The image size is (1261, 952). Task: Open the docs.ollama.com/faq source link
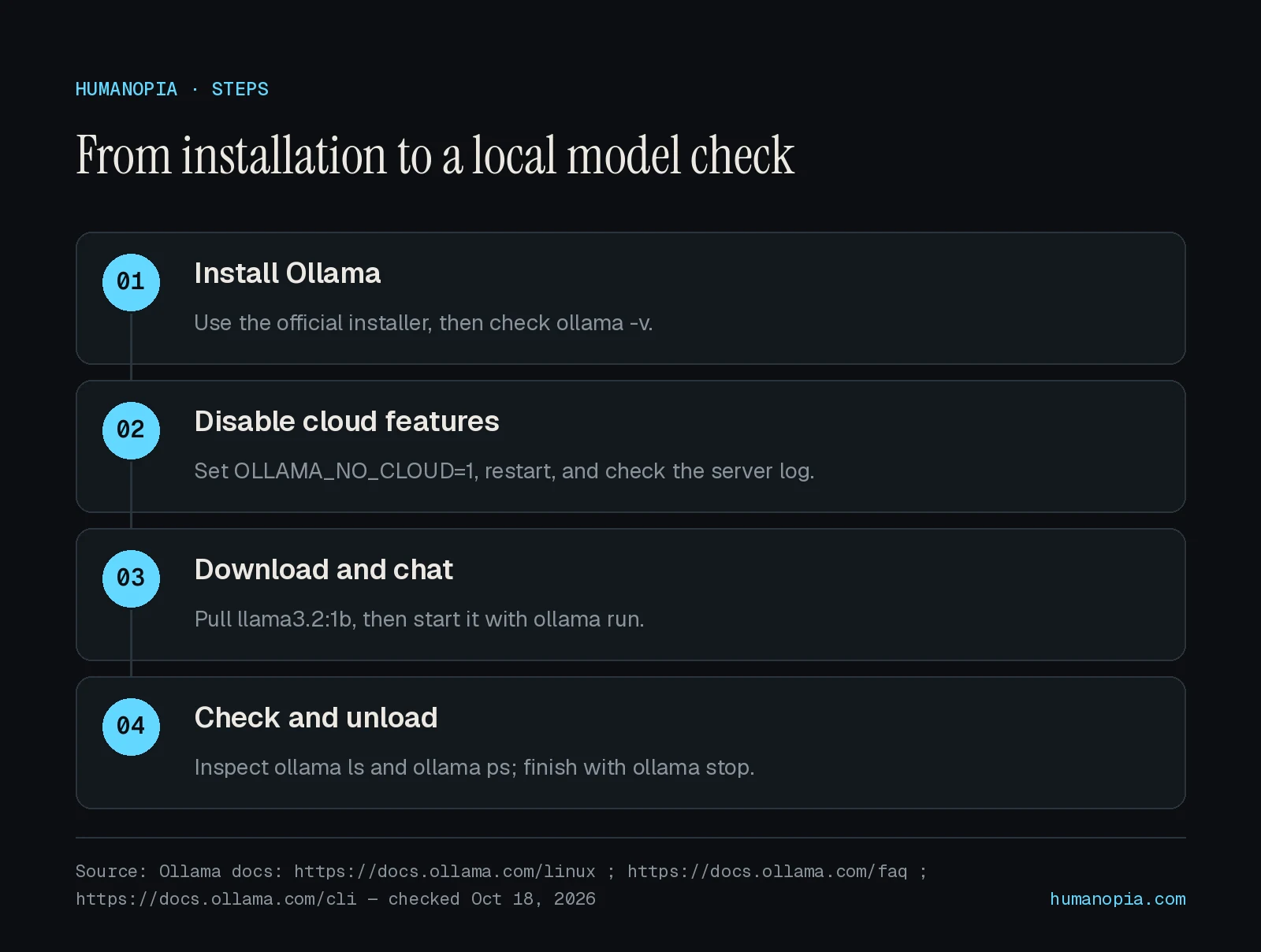tap(768, 872)
